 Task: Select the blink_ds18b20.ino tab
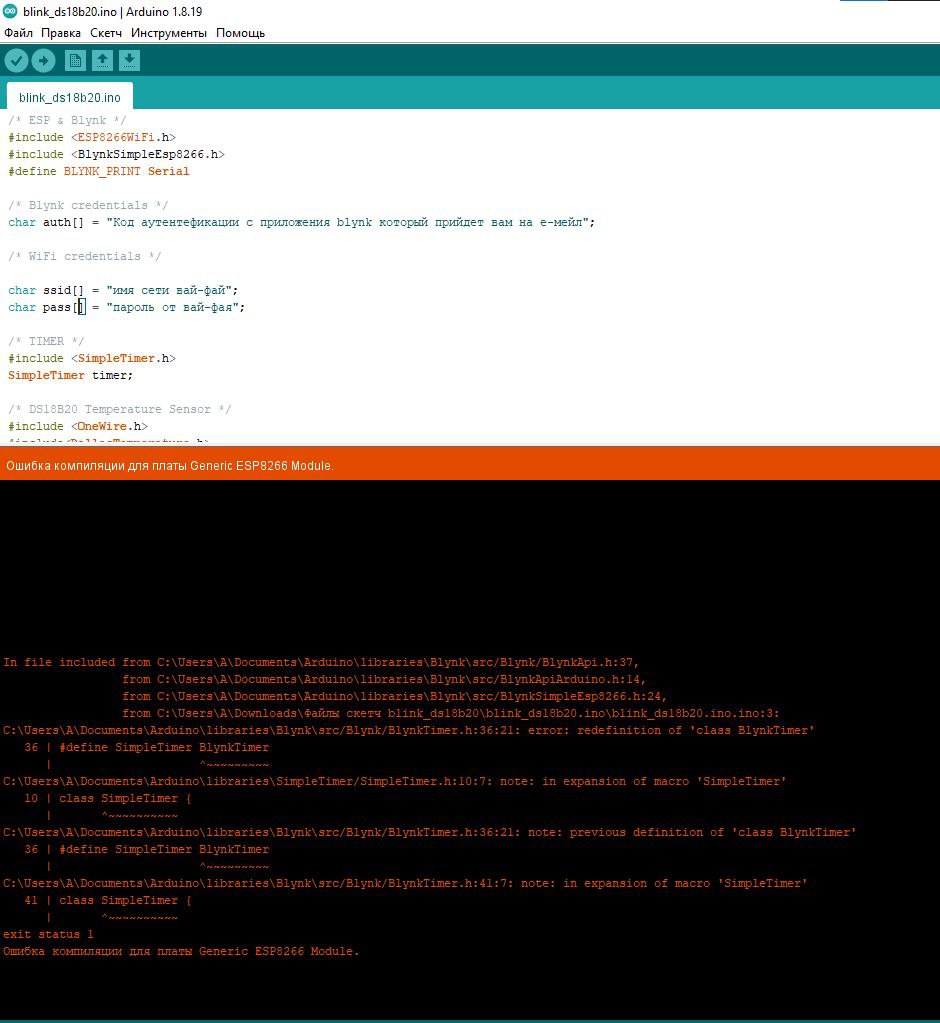70,97
